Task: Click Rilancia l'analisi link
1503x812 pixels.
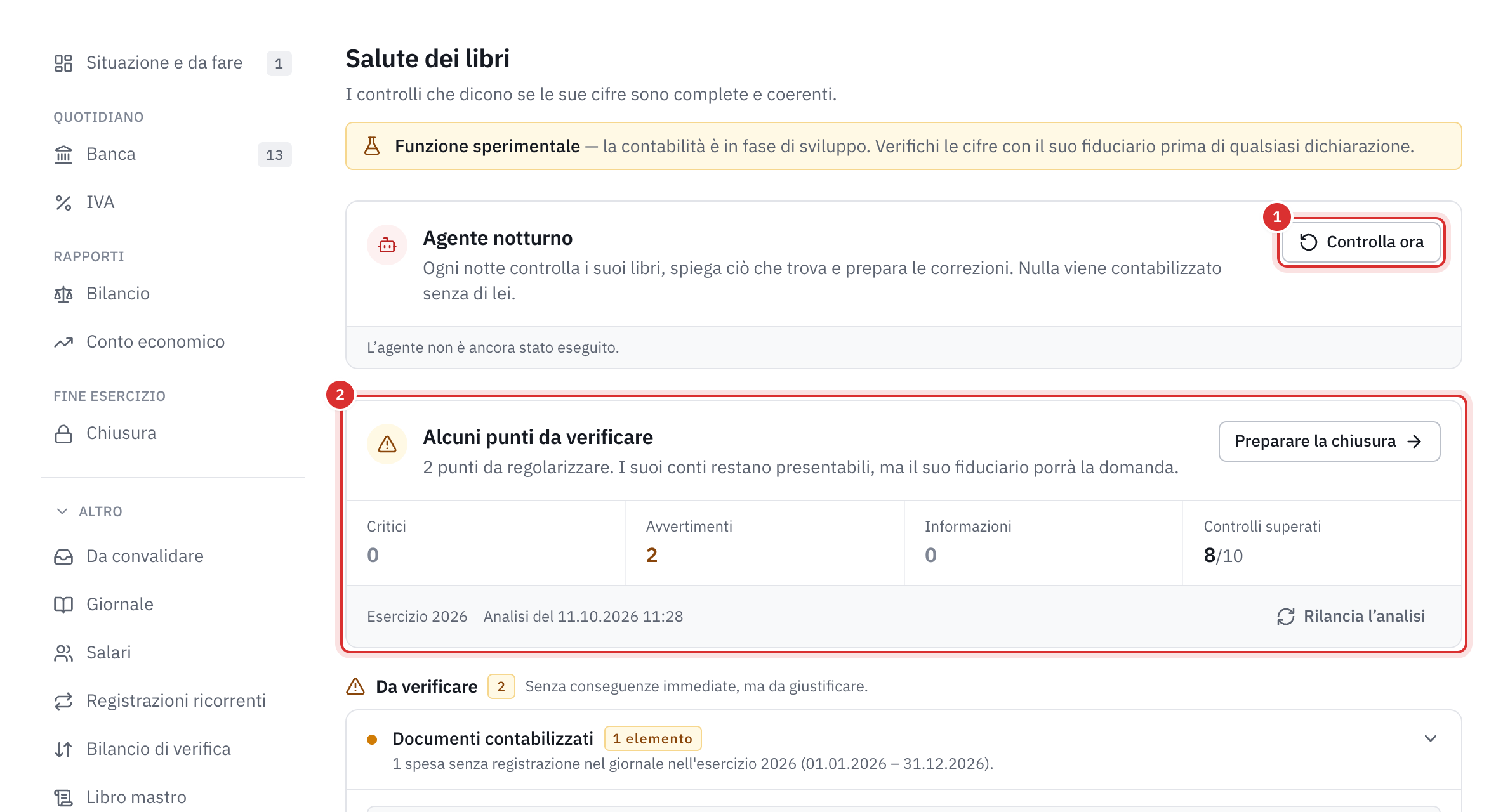Action: click(x=1351, y=617)
